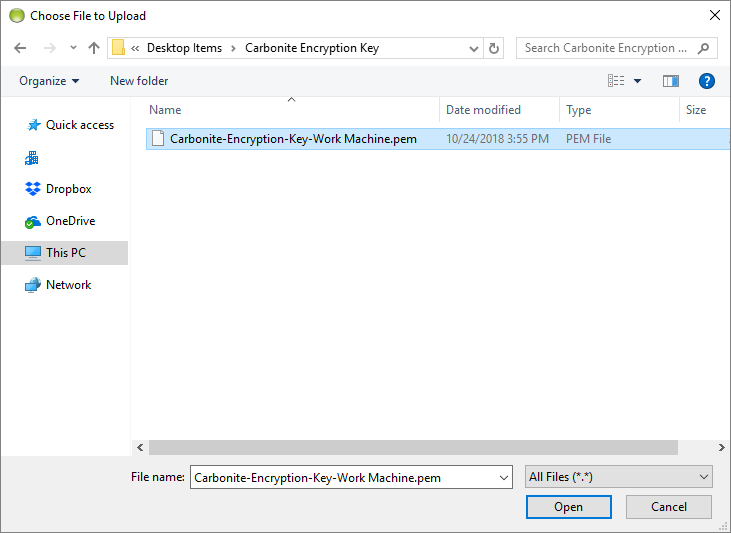The width and height of the screenshot is (731, 533).
Task: Click the Back navigation arrow
Action: (21, 48)
